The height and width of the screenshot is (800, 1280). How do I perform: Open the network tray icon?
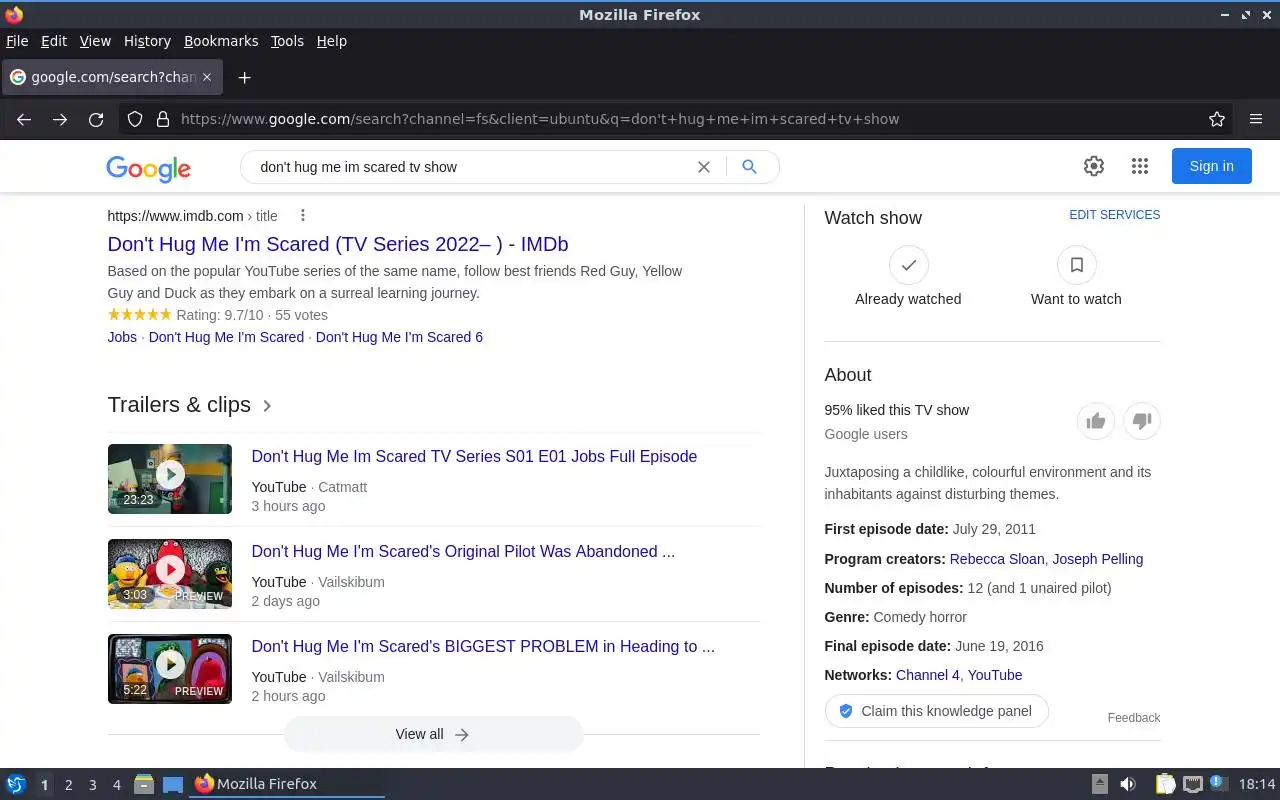pos(1192,784)
